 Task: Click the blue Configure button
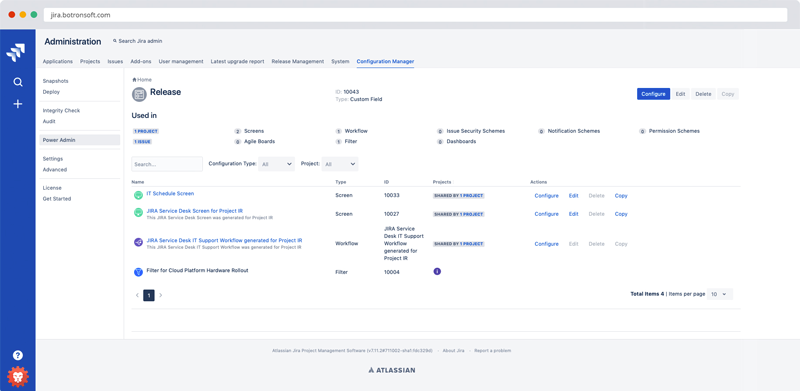click(x=654, y=94)
